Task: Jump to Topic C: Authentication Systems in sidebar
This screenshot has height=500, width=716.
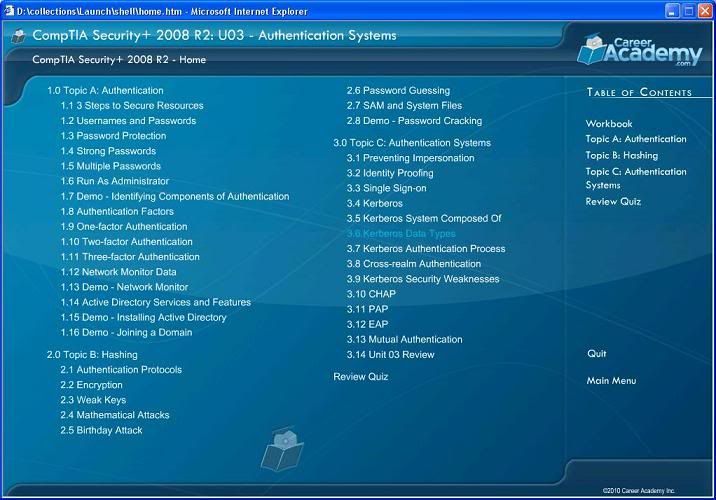Action: tap(636, 178)
